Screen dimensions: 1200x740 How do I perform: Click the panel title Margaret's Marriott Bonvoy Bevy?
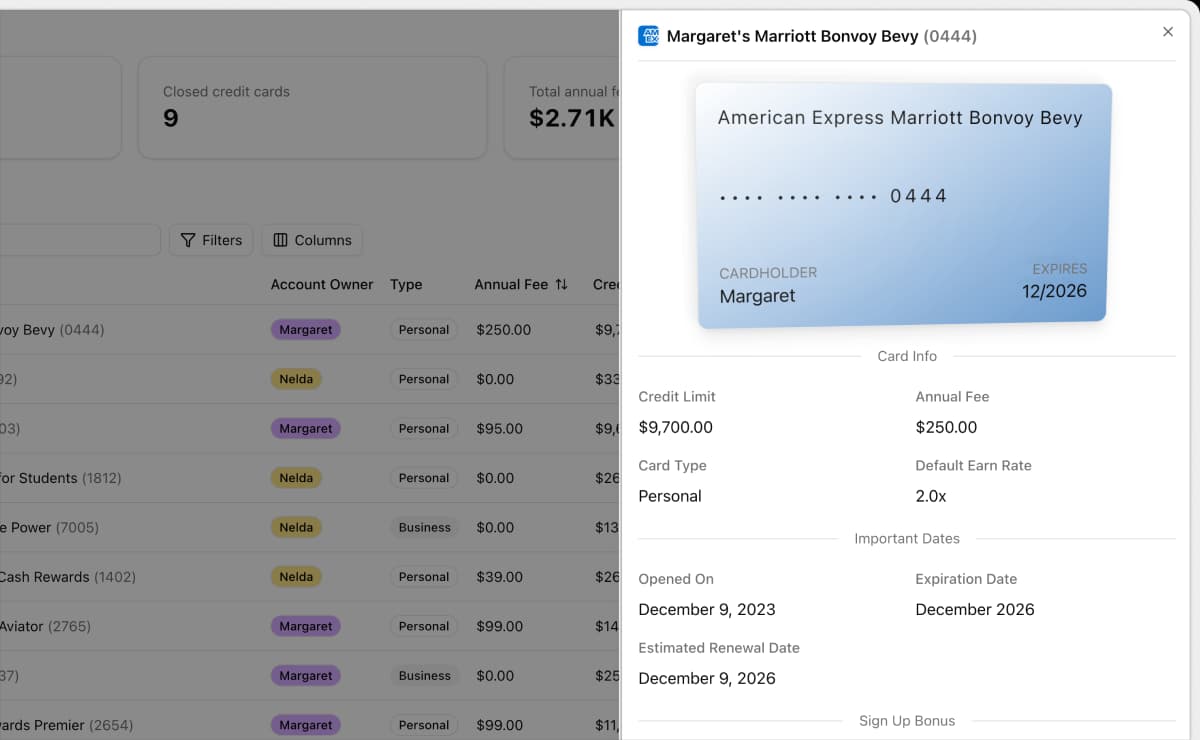pos(792,36)
